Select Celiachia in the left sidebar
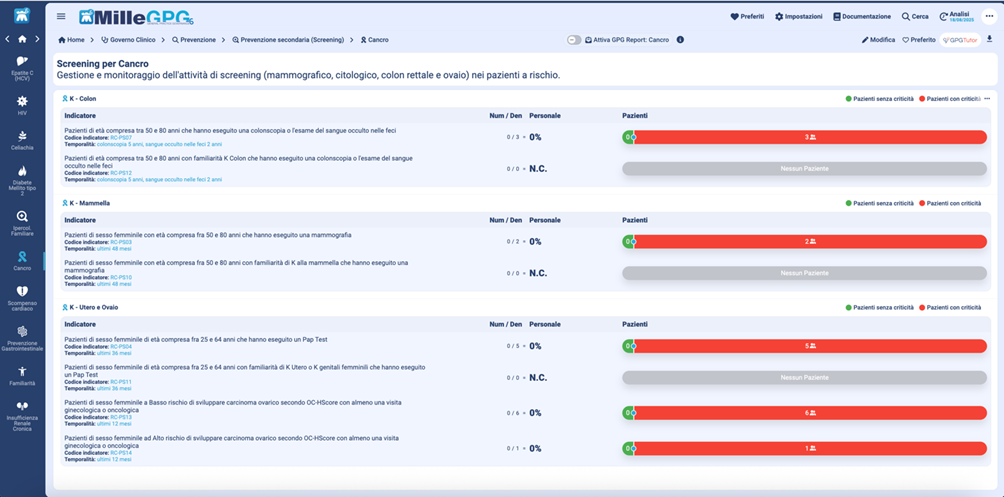 (x=22, y=140)
